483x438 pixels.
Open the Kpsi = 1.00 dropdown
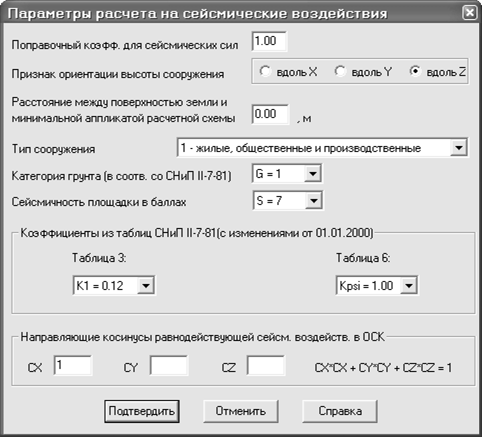(377, 286)
